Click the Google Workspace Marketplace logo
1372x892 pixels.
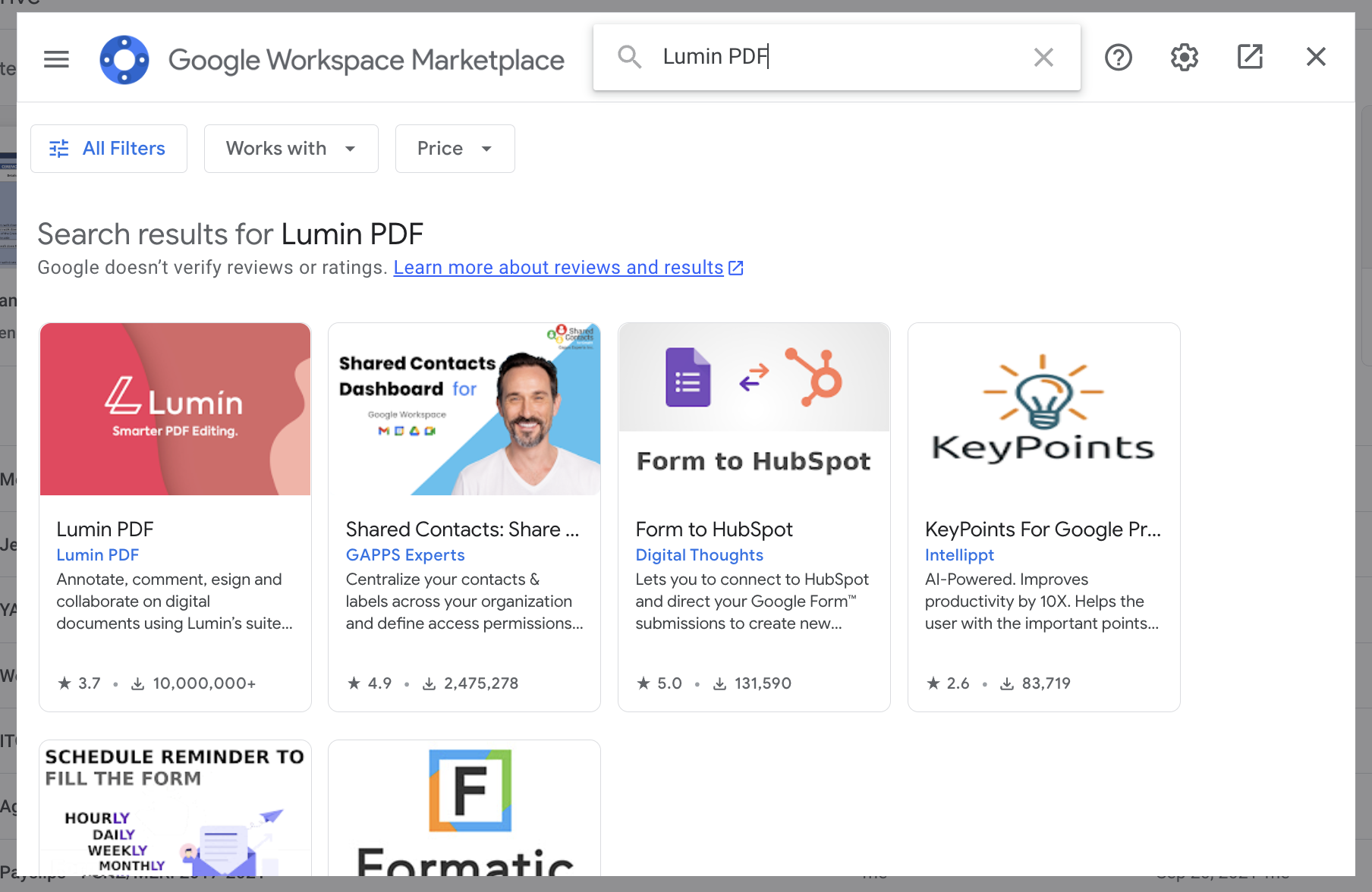point(124,59)
